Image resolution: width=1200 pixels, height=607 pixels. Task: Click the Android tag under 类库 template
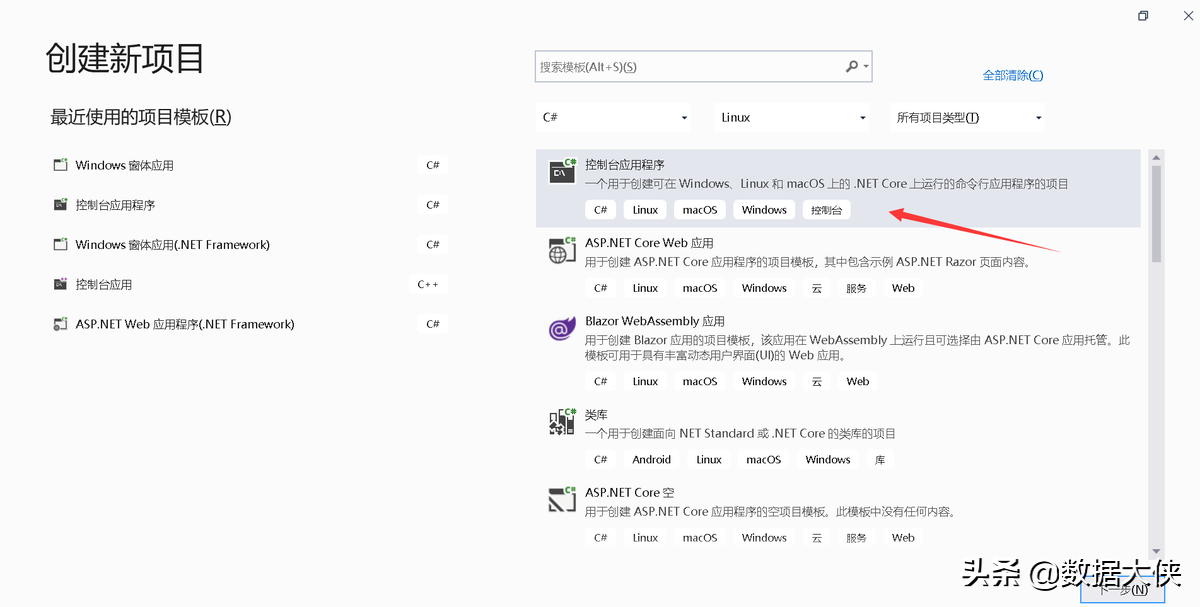(652, 460)
